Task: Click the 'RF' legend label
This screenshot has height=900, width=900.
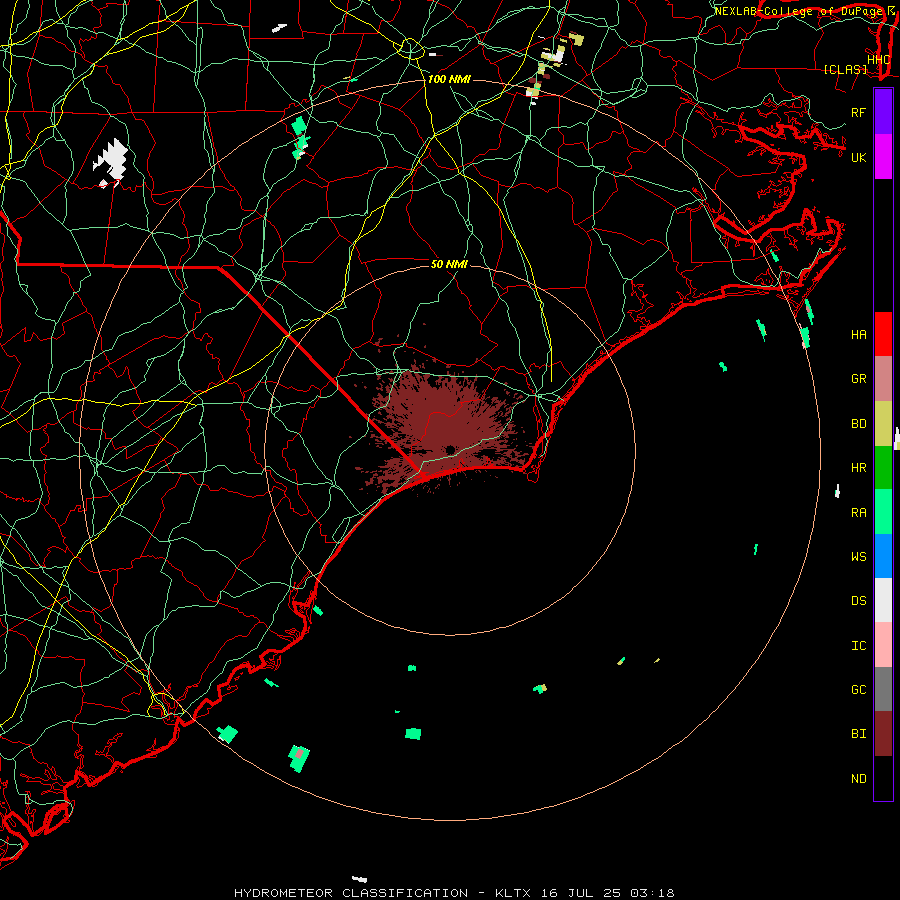Action: pos(858,112)
